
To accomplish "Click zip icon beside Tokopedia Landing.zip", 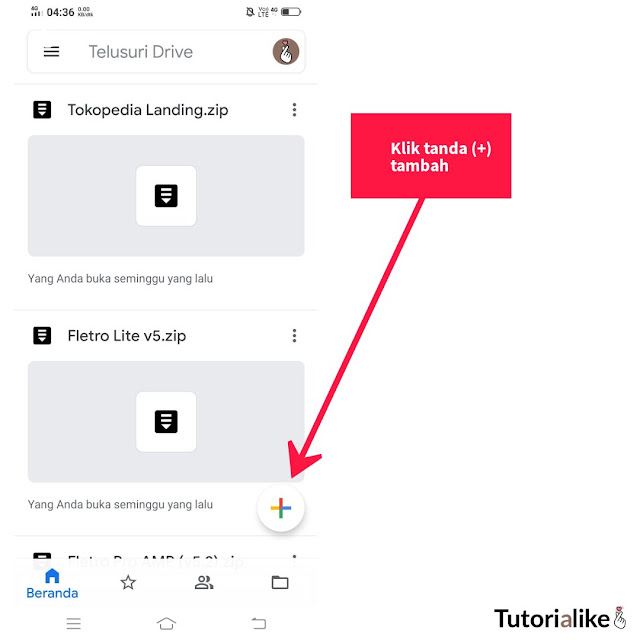I will (42, 110).
